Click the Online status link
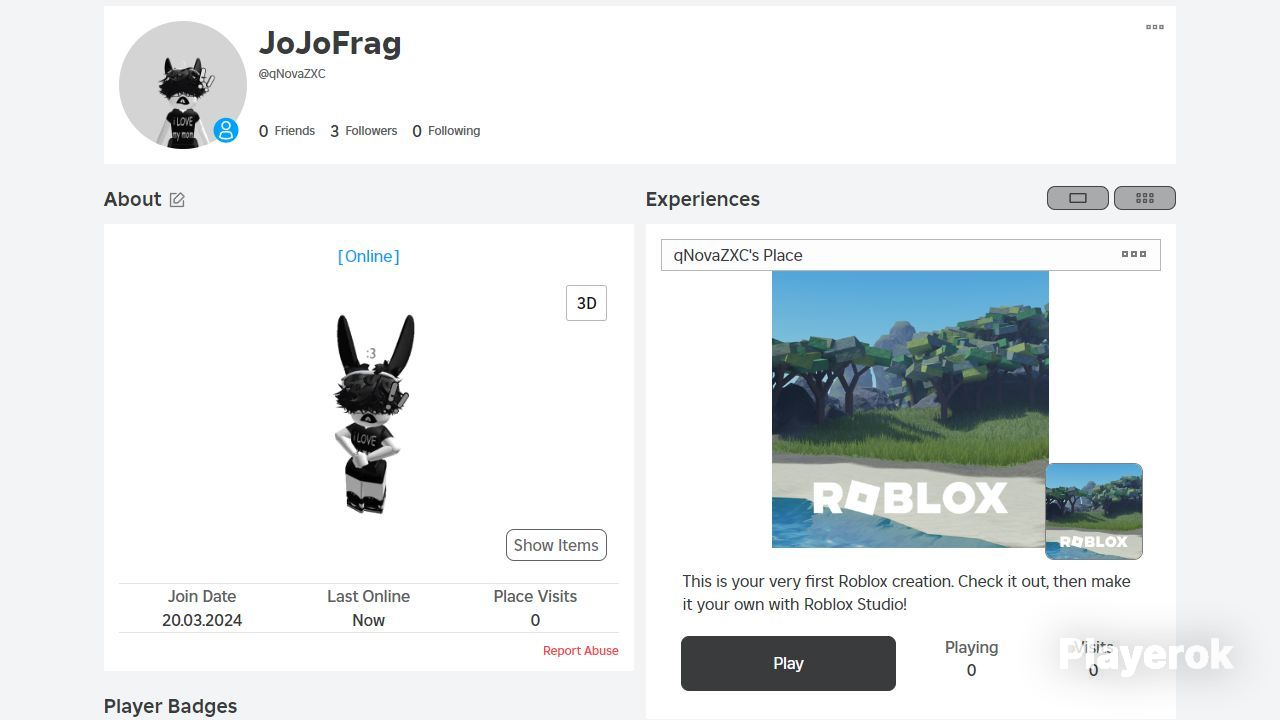The width and height of the screenshot is (1280, 720). click(369, 256)
